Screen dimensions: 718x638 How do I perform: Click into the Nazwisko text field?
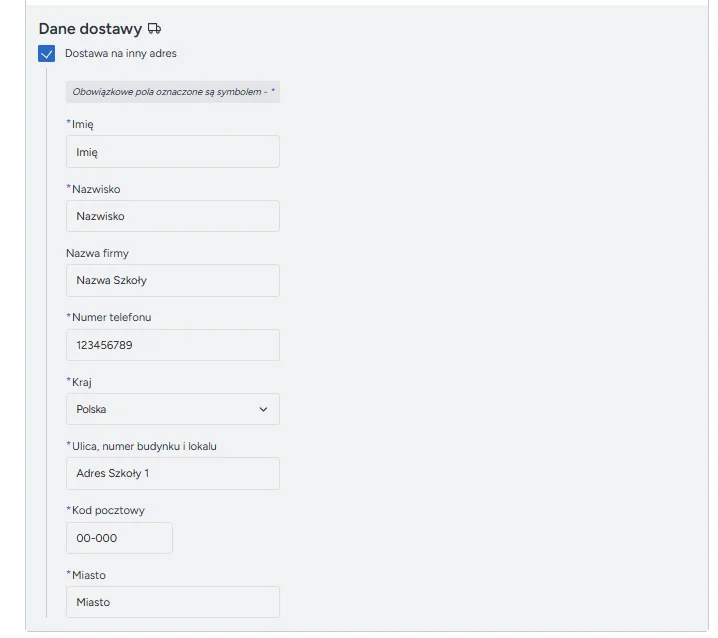tap(173, 216)
